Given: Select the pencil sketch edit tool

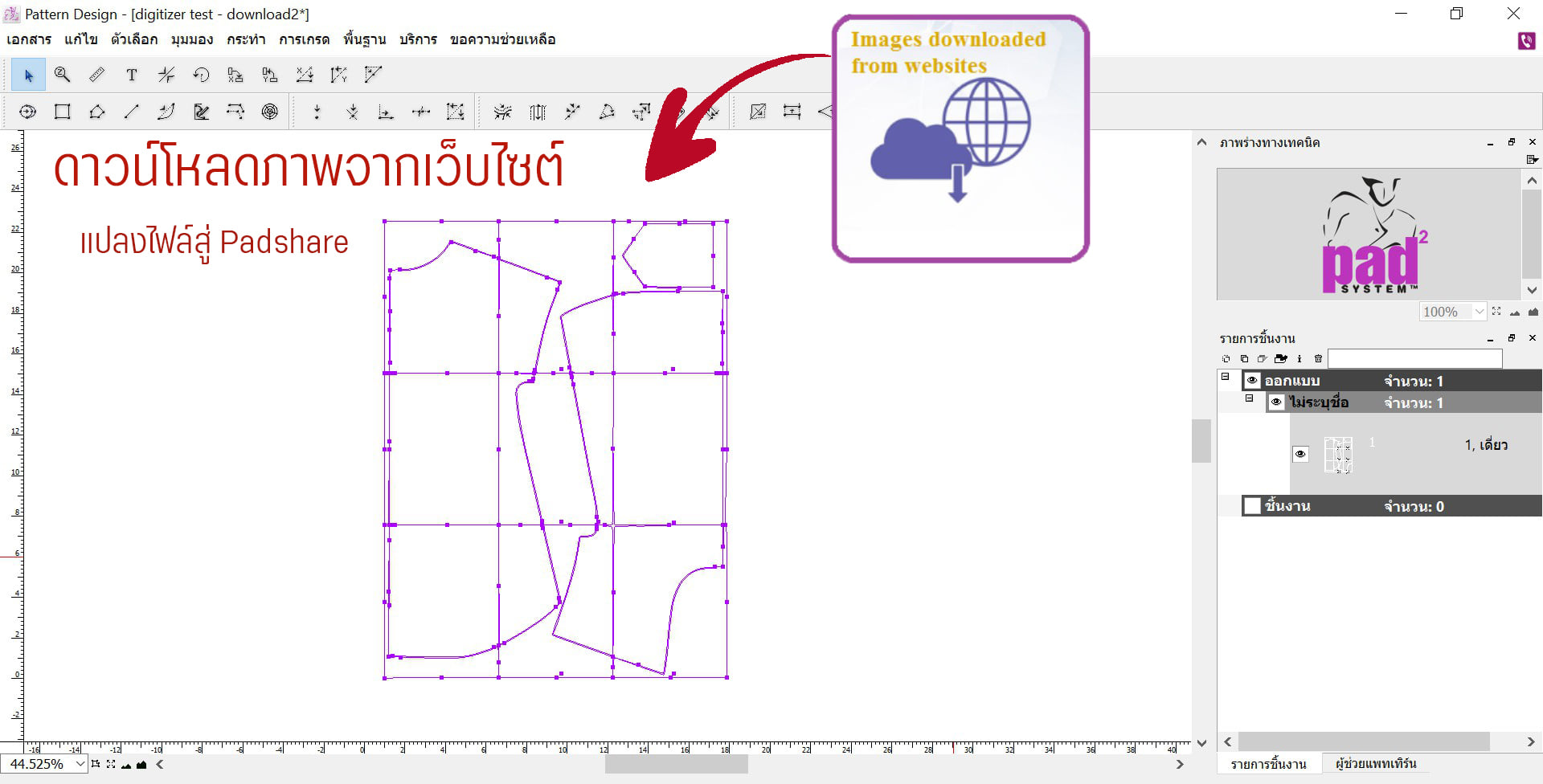Looking at the screenshot, I should [x=201, y=112].
